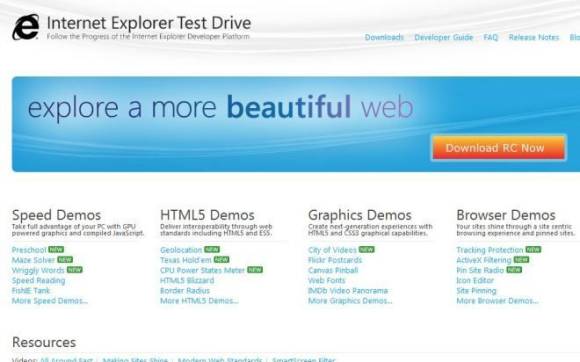Image resolution: width=580 pixels, height=362 pixels.
Task: Start the Speed Reading demo
Action: tap(38, 281)
